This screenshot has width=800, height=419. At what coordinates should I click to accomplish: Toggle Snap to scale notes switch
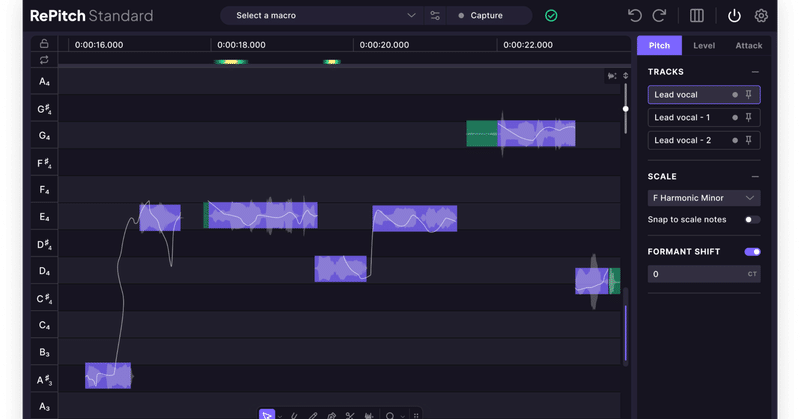(x=752, y=219)
